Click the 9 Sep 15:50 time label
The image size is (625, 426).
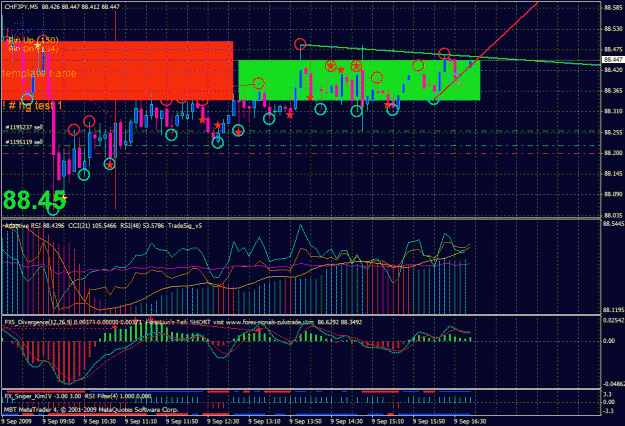tap(429, 421)
